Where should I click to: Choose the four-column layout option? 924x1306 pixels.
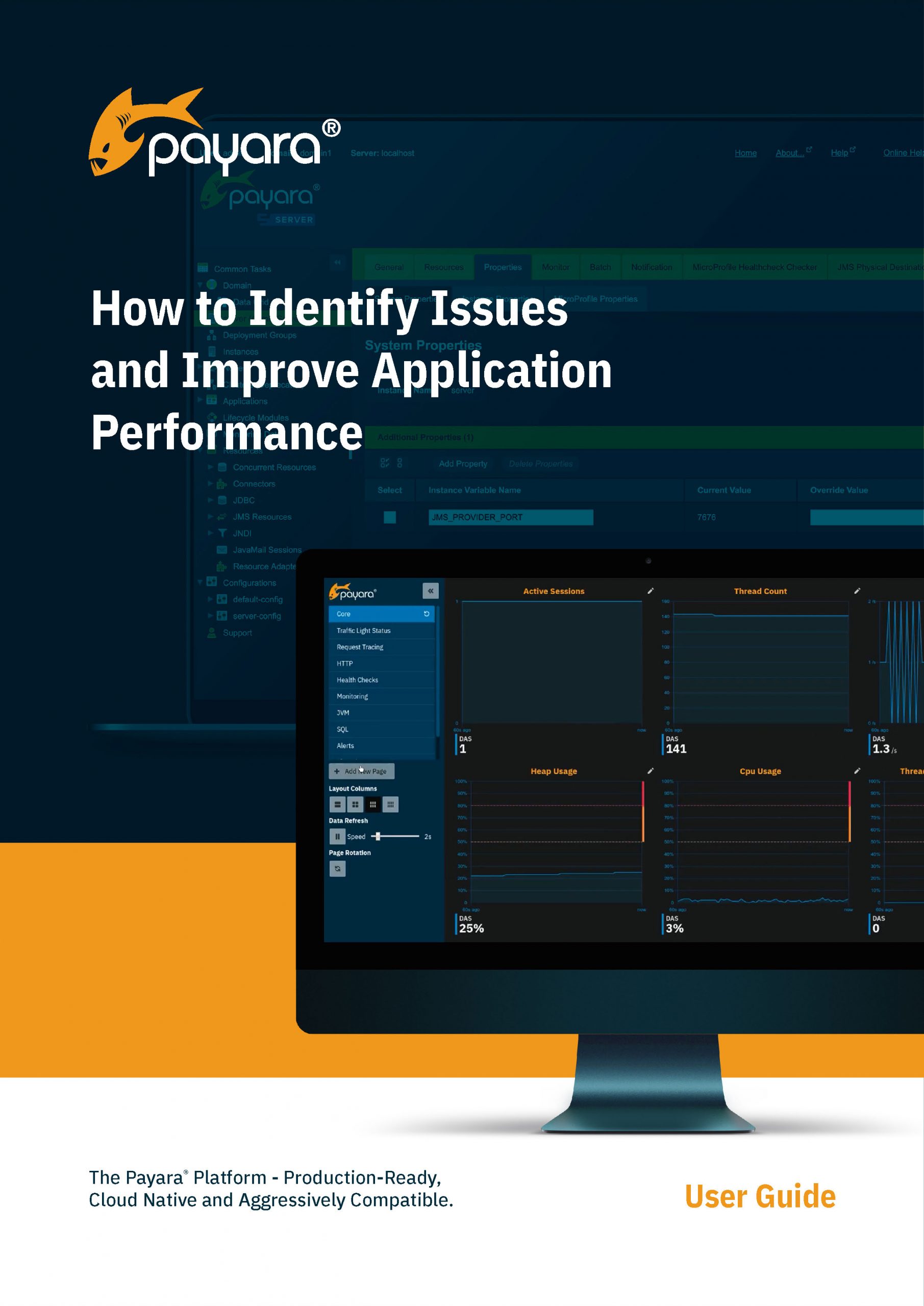pos(390,805)
